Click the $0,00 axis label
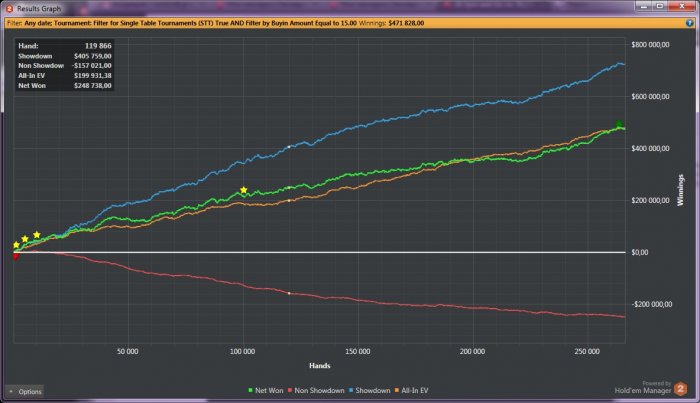 click(639, 252)
